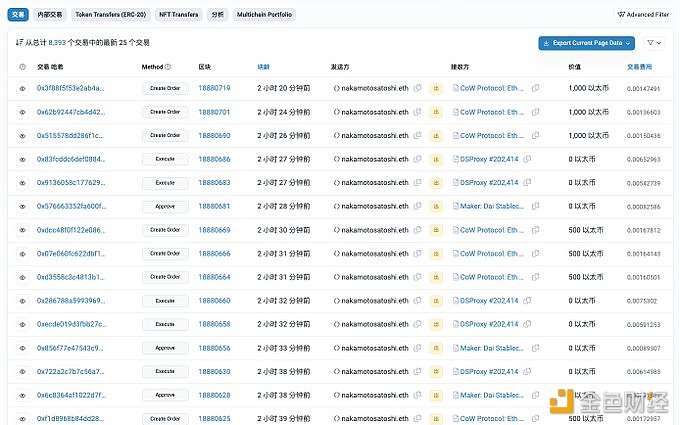Screen dimensions: 680x425
Task: Click OUT badge in block 18880669 row
Action: (436, 230)
